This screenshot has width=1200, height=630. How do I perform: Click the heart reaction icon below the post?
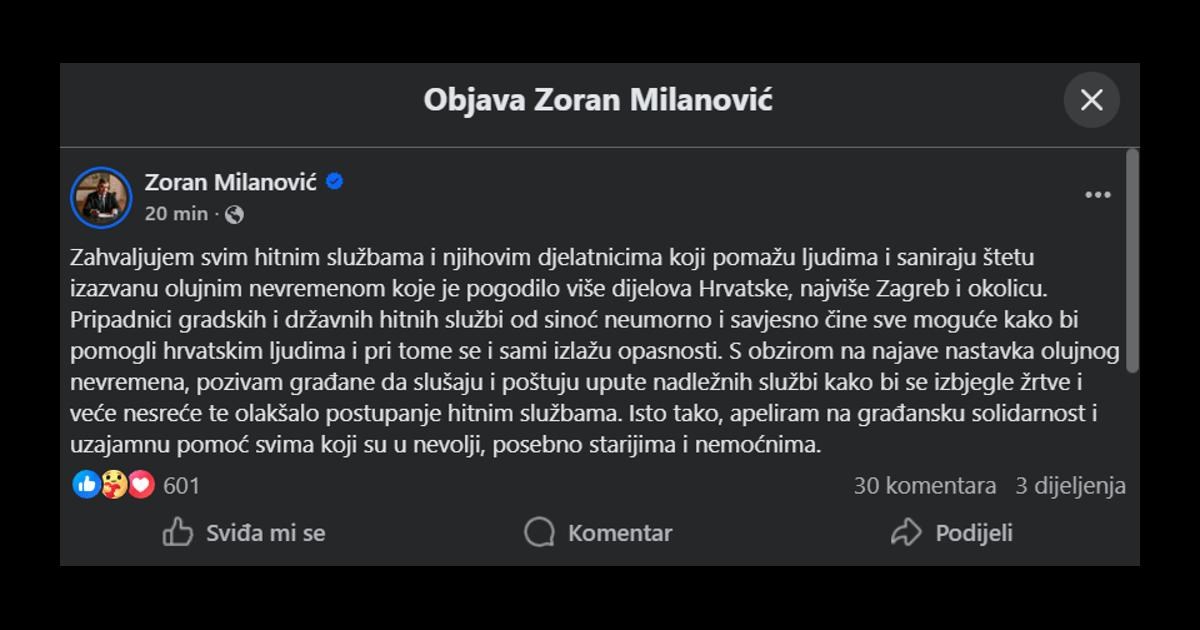141,485
